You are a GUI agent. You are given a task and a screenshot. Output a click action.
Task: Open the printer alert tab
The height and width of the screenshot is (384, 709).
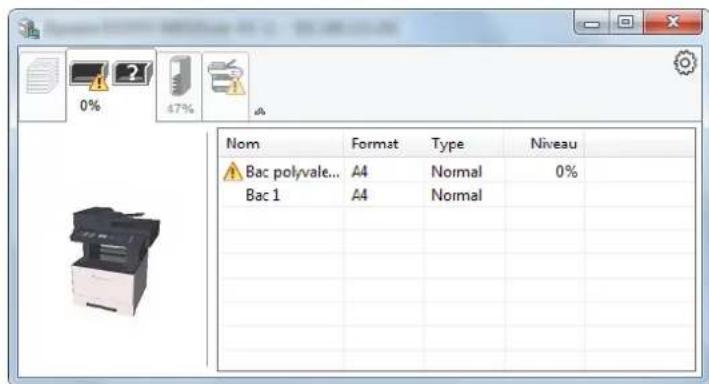226,86
